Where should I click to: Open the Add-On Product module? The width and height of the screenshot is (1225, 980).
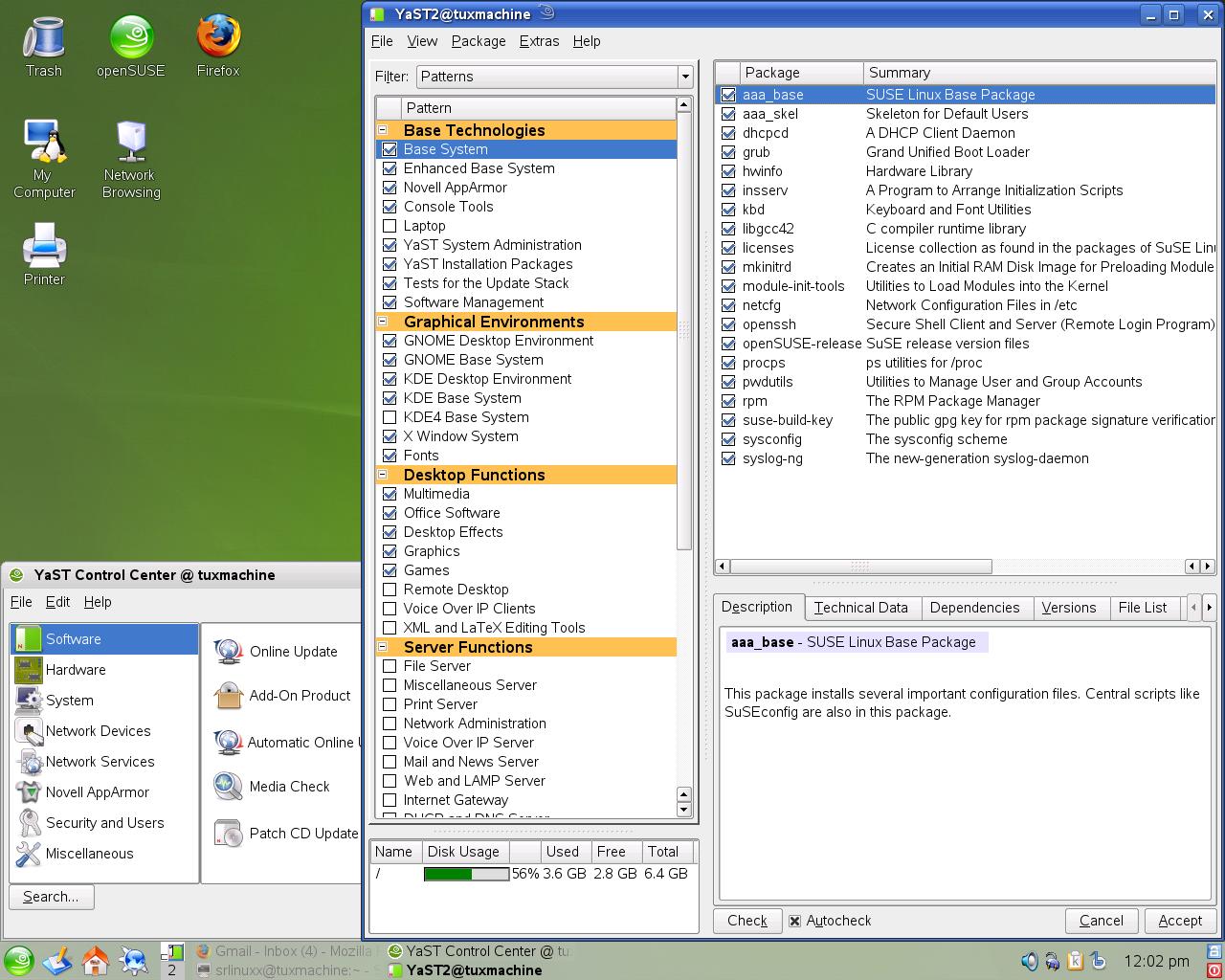point(282,696)
